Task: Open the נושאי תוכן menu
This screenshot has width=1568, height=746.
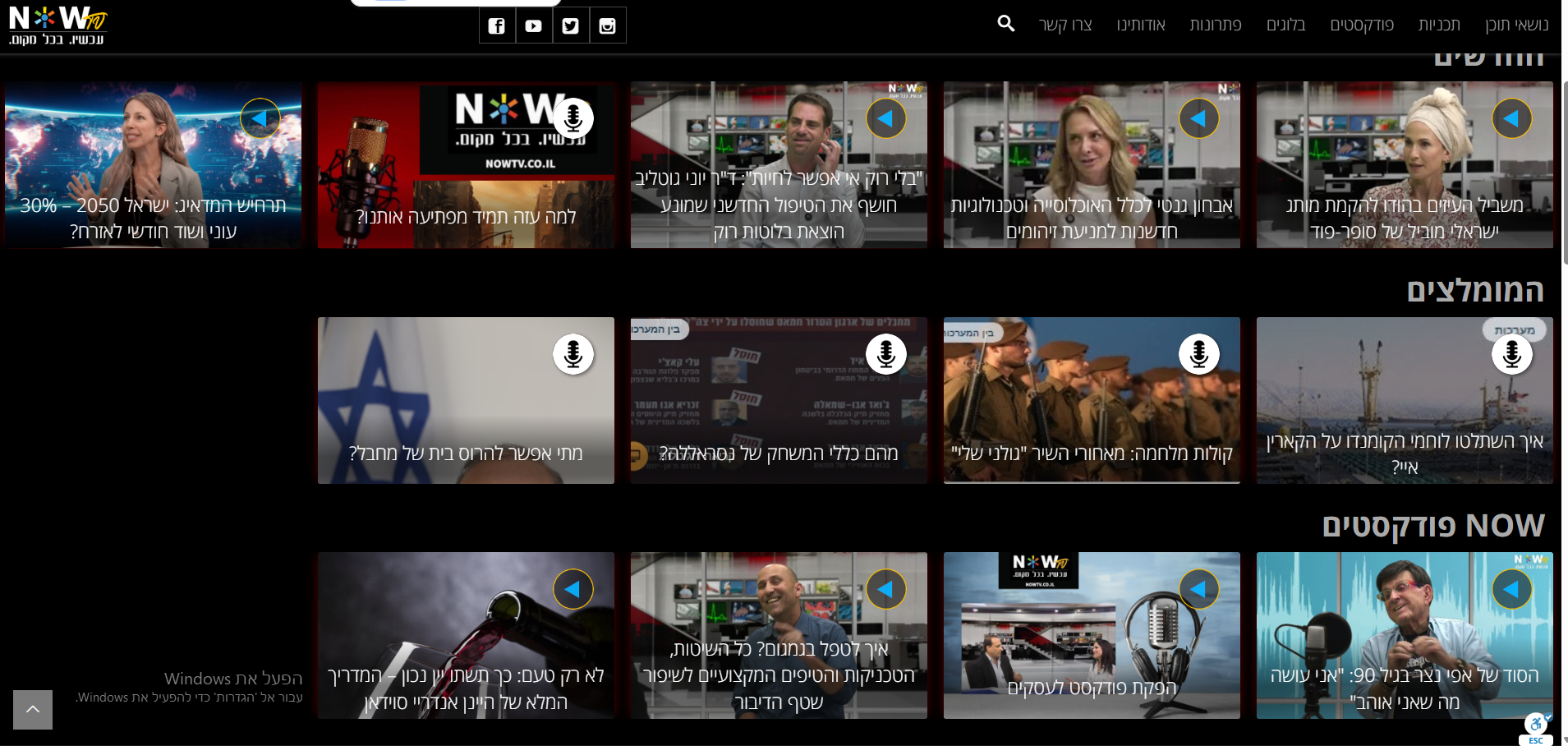Action: pos(1516,25)
